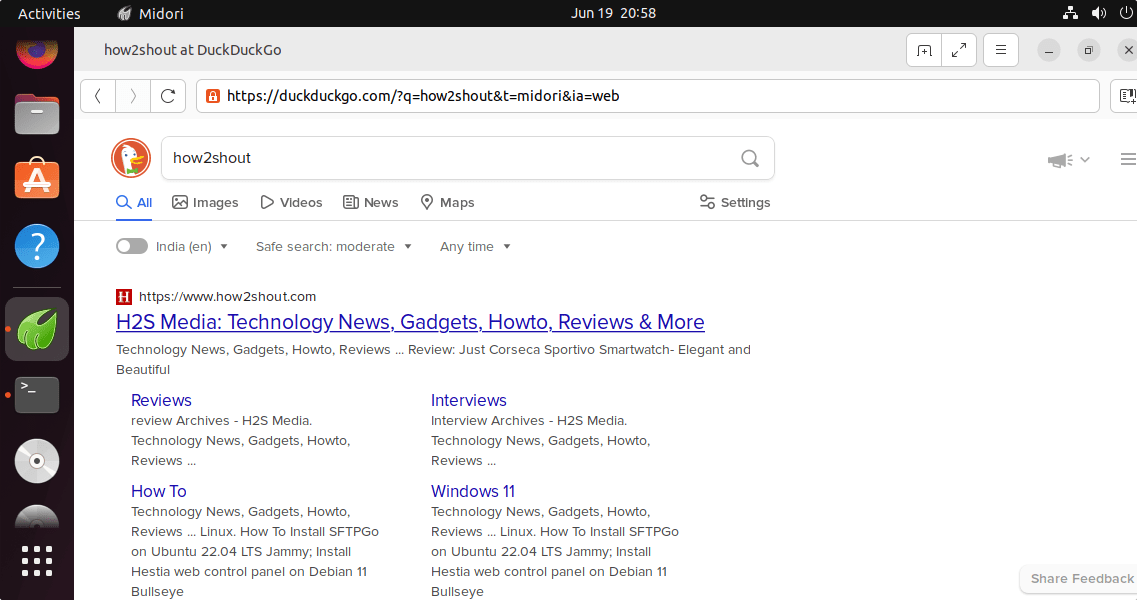This screenshot has height=600, width=1137.
Task: Switch to the Images tab
Action: (205, 202)
